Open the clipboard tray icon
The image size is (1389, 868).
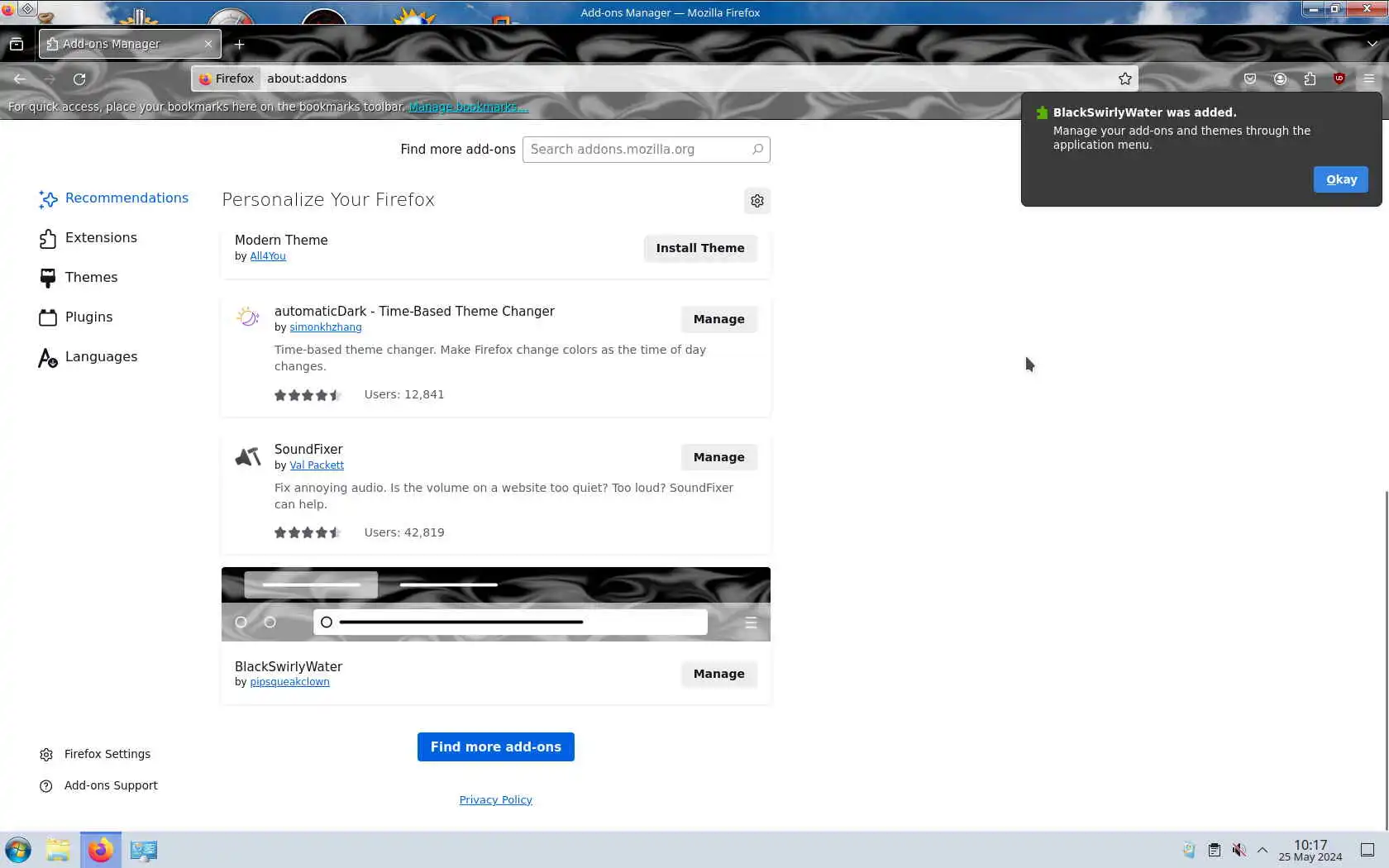(1214, 850)
